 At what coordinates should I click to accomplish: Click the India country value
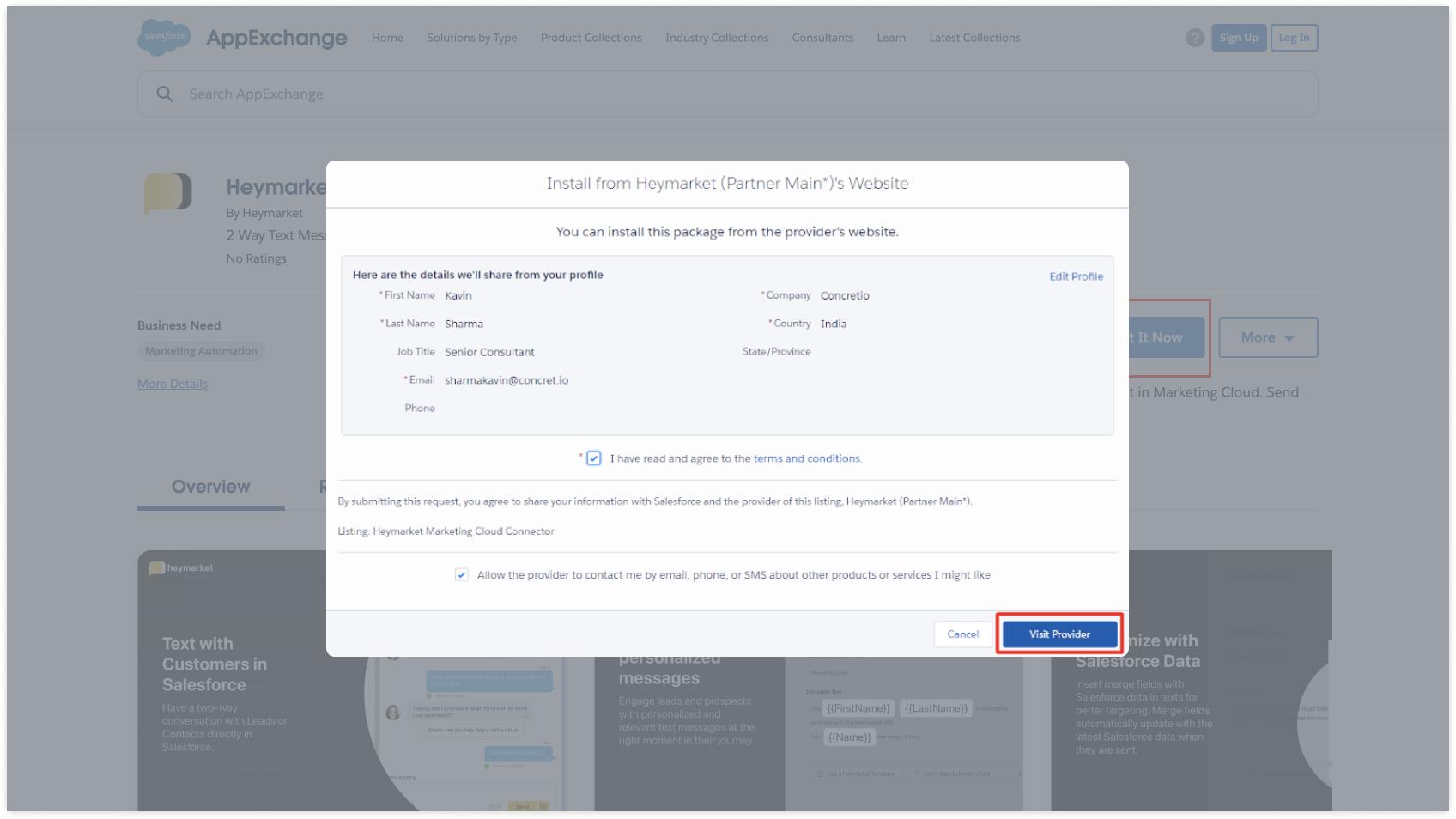834,324
